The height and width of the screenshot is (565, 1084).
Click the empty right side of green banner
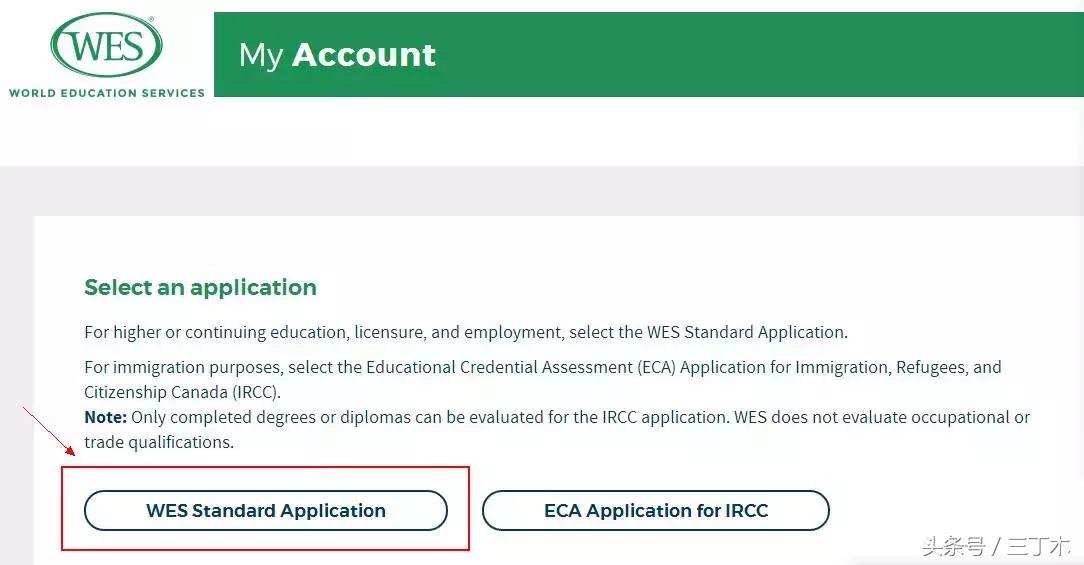tap(800, 55)
